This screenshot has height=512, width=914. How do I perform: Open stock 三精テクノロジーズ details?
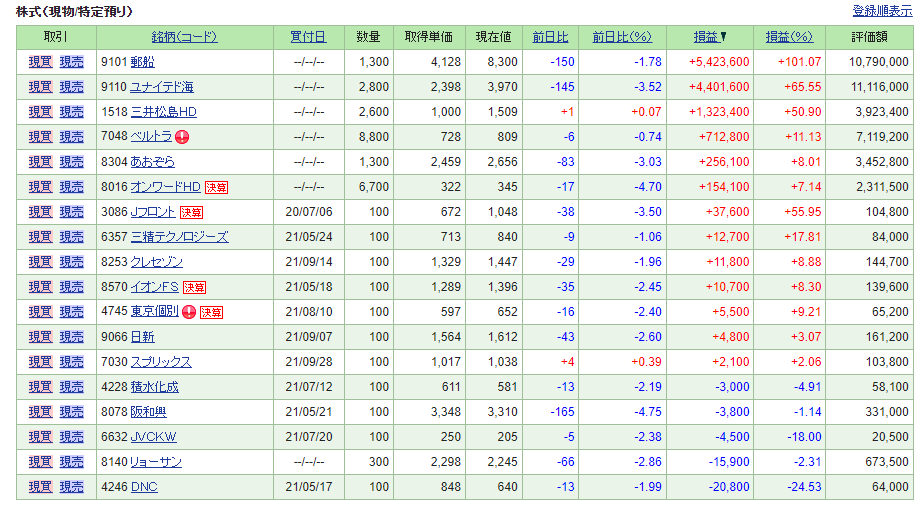click(180, 237)
